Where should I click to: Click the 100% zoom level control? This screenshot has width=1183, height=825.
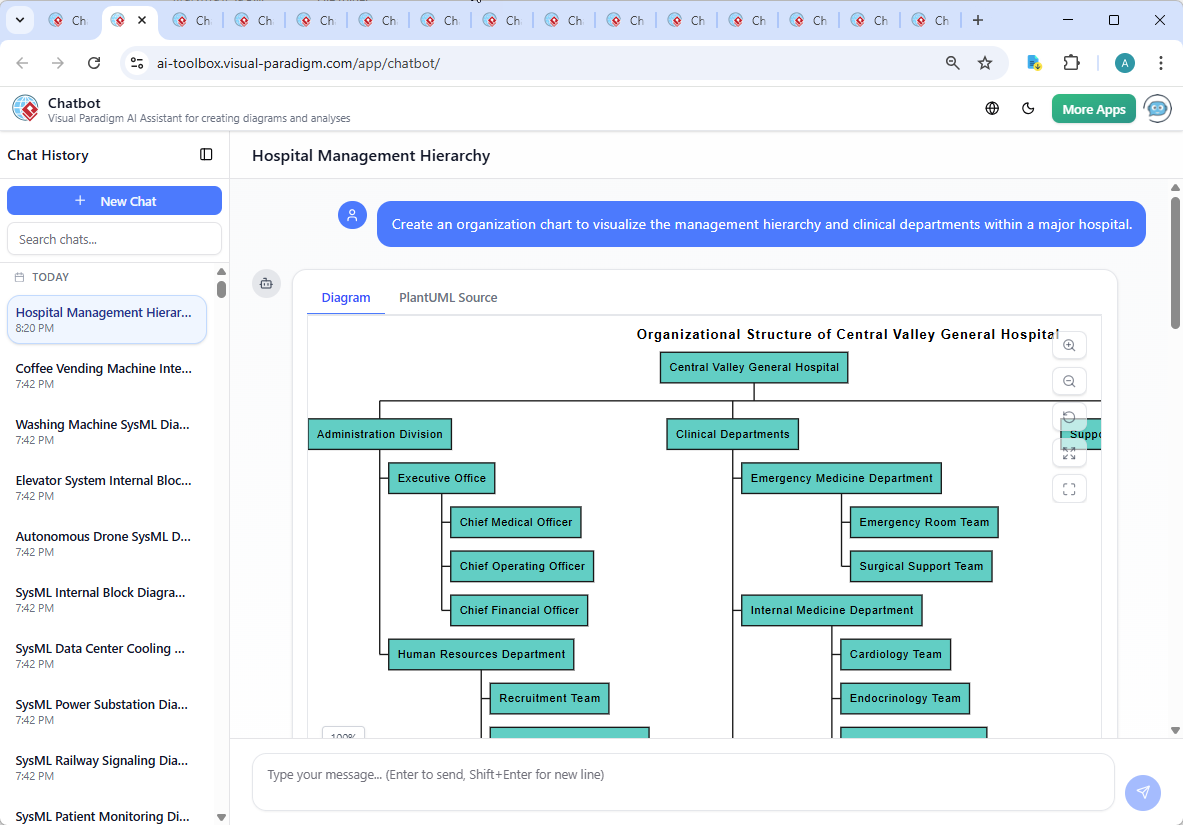[343, 735]
